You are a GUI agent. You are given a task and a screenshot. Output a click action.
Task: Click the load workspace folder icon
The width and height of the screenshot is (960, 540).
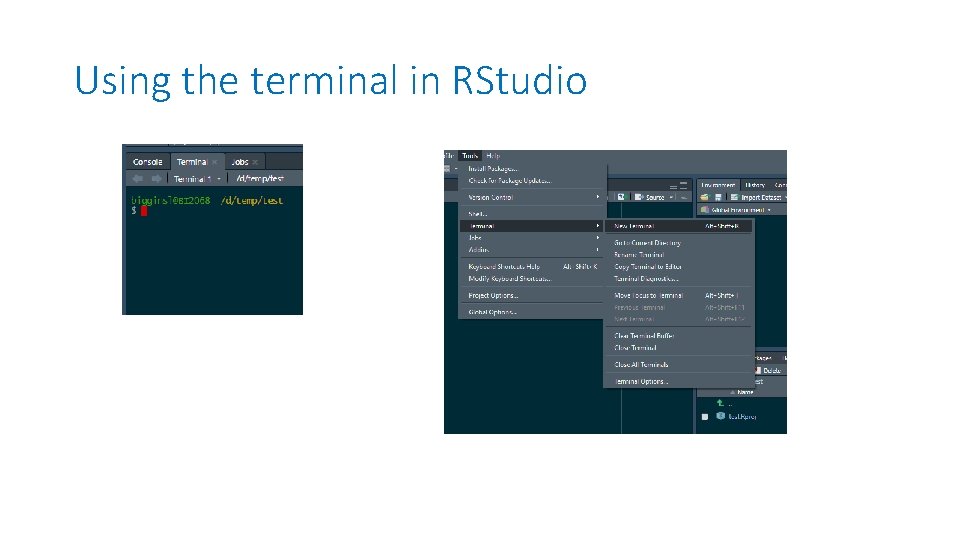[x=704, y=197]
